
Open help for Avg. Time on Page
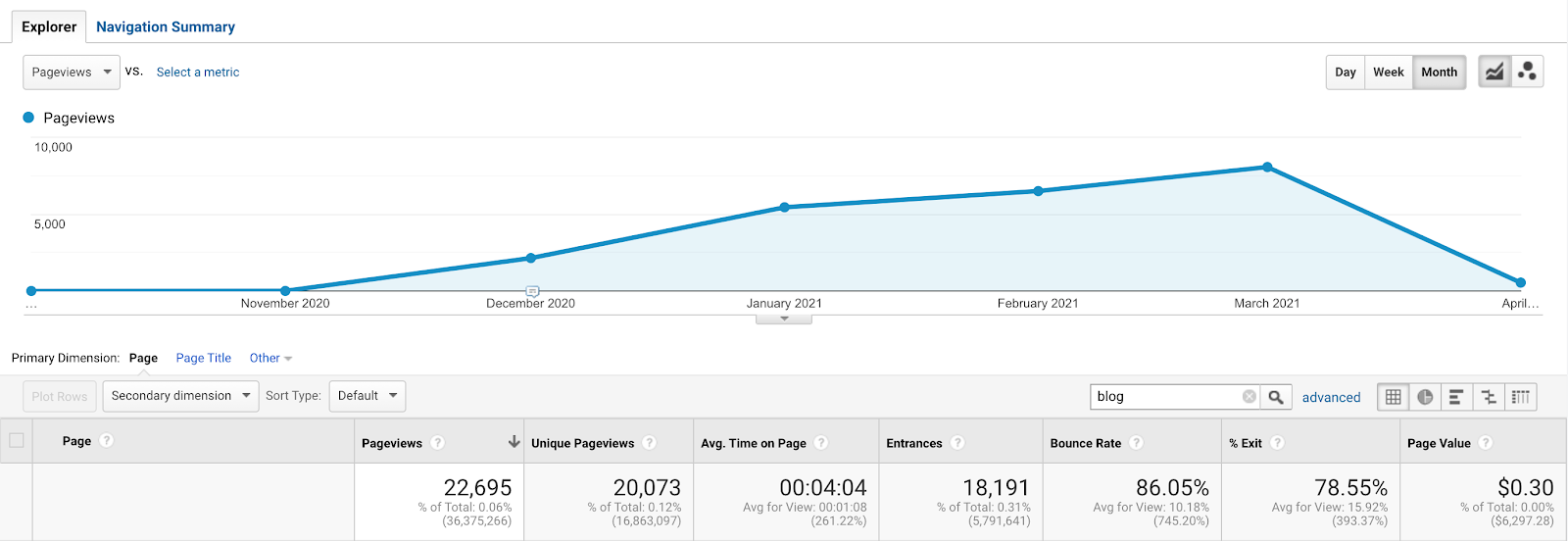click(821, 443)
